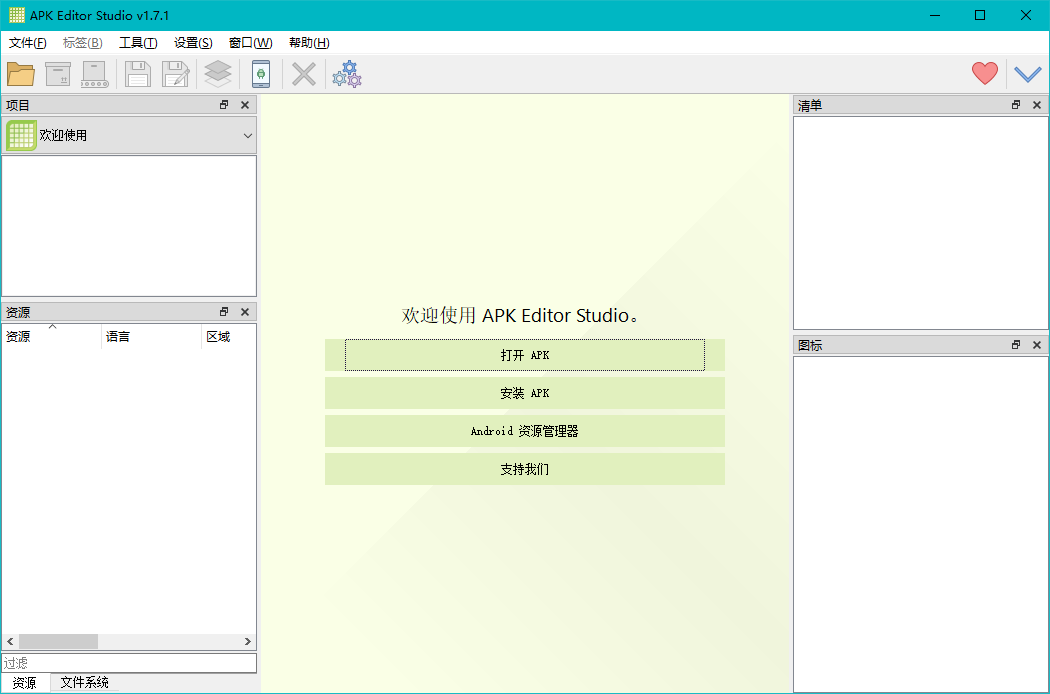Click the 支持我们 button

(x=525, y=470)
